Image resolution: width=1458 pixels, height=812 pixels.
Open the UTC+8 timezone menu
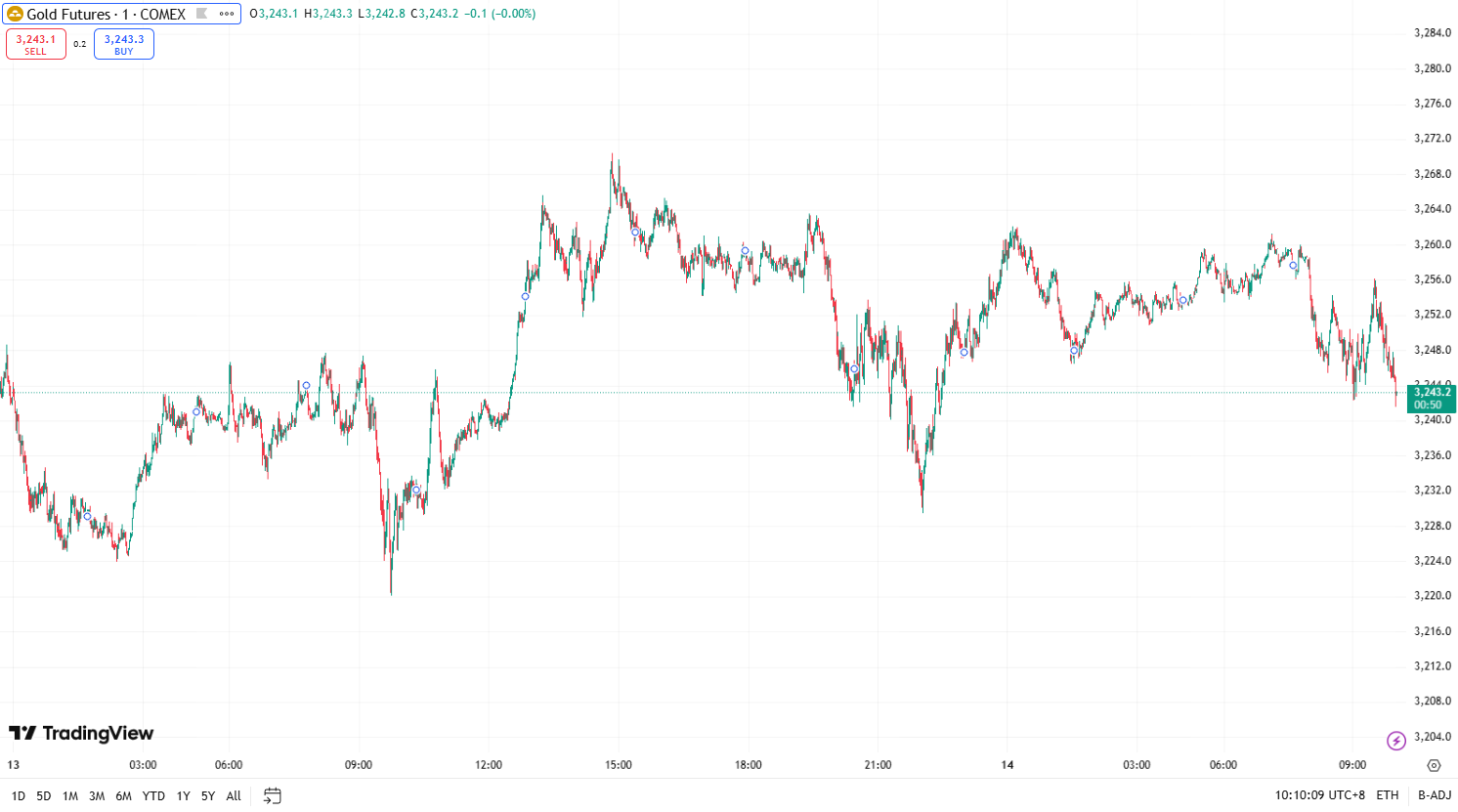point(1319,795)
